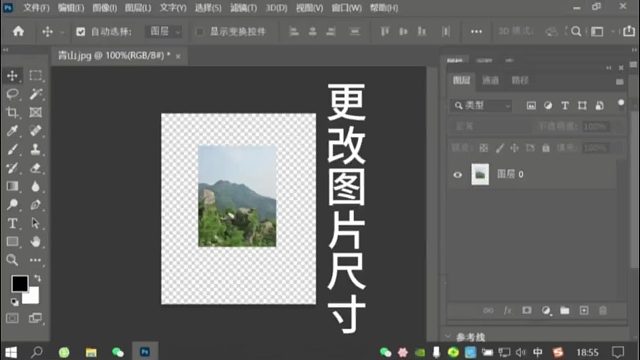Select the Brush tool

(12, 149)
